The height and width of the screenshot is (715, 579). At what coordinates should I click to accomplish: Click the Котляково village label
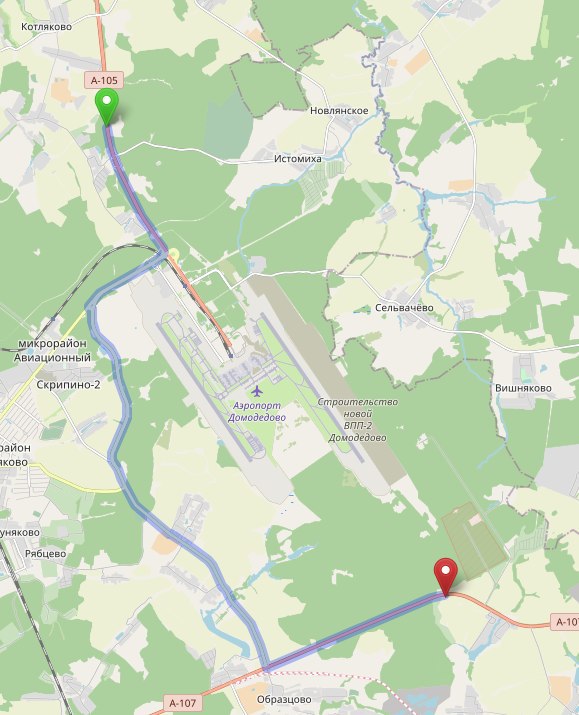47,26
